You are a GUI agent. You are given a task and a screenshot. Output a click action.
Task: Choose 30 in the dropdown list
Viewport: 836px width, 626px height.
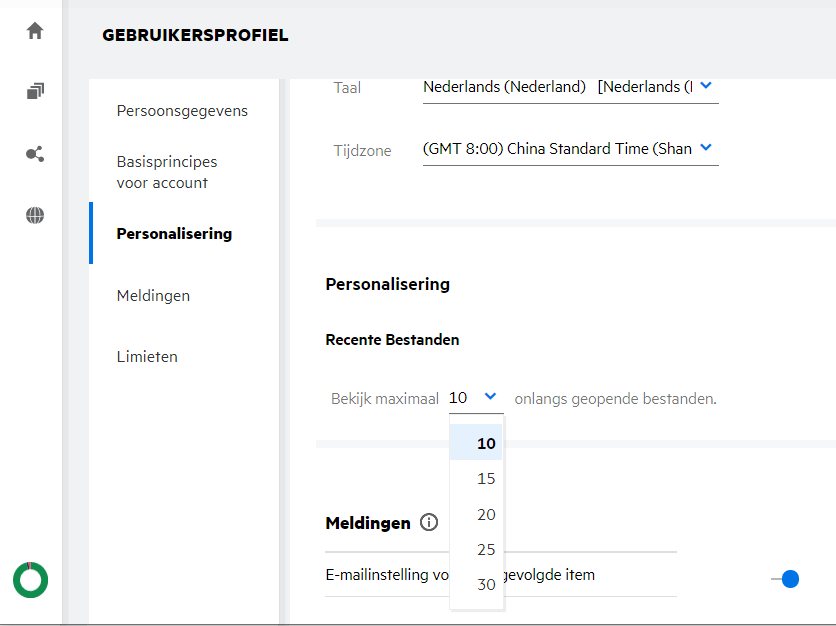click(x=486, y=584)
